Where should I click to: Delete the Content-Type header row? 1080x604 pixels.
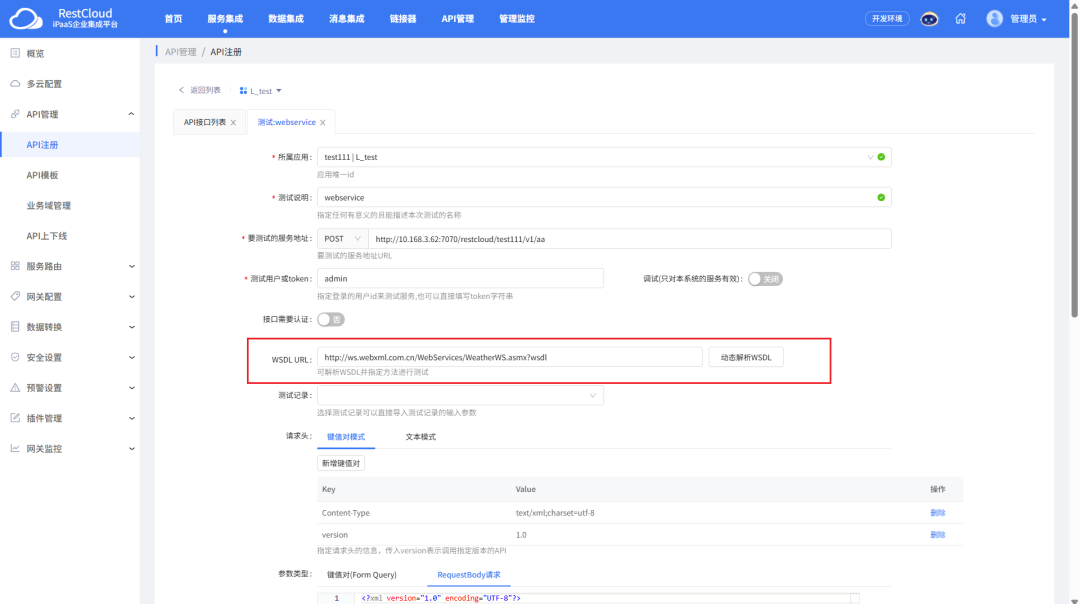pyautogui.click(x=937, y=513)
